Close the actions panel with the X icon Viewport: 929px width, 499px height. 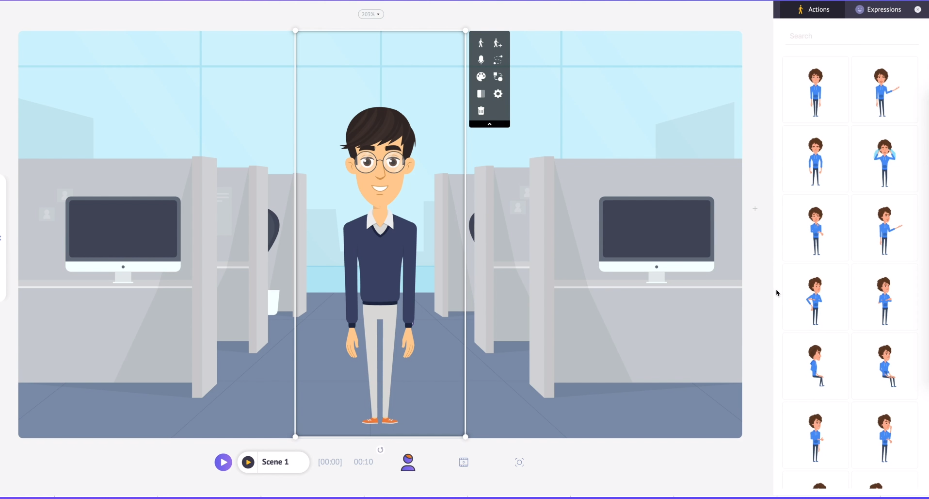[918, 9]
